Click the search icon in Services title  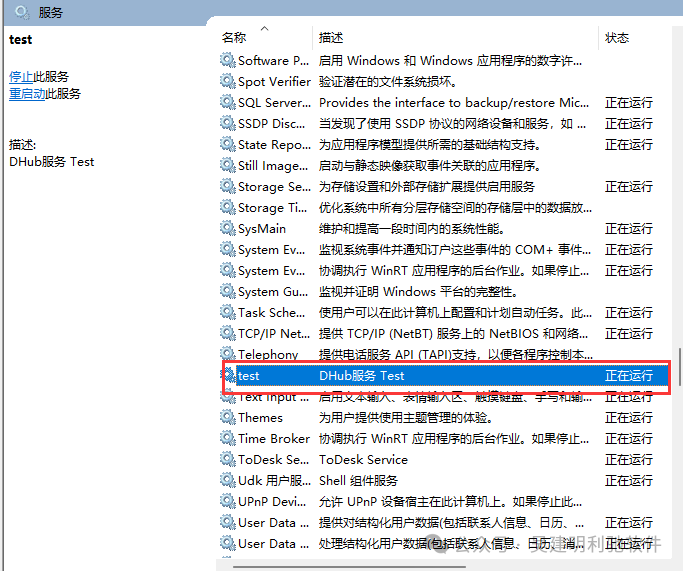click(21, 12)
